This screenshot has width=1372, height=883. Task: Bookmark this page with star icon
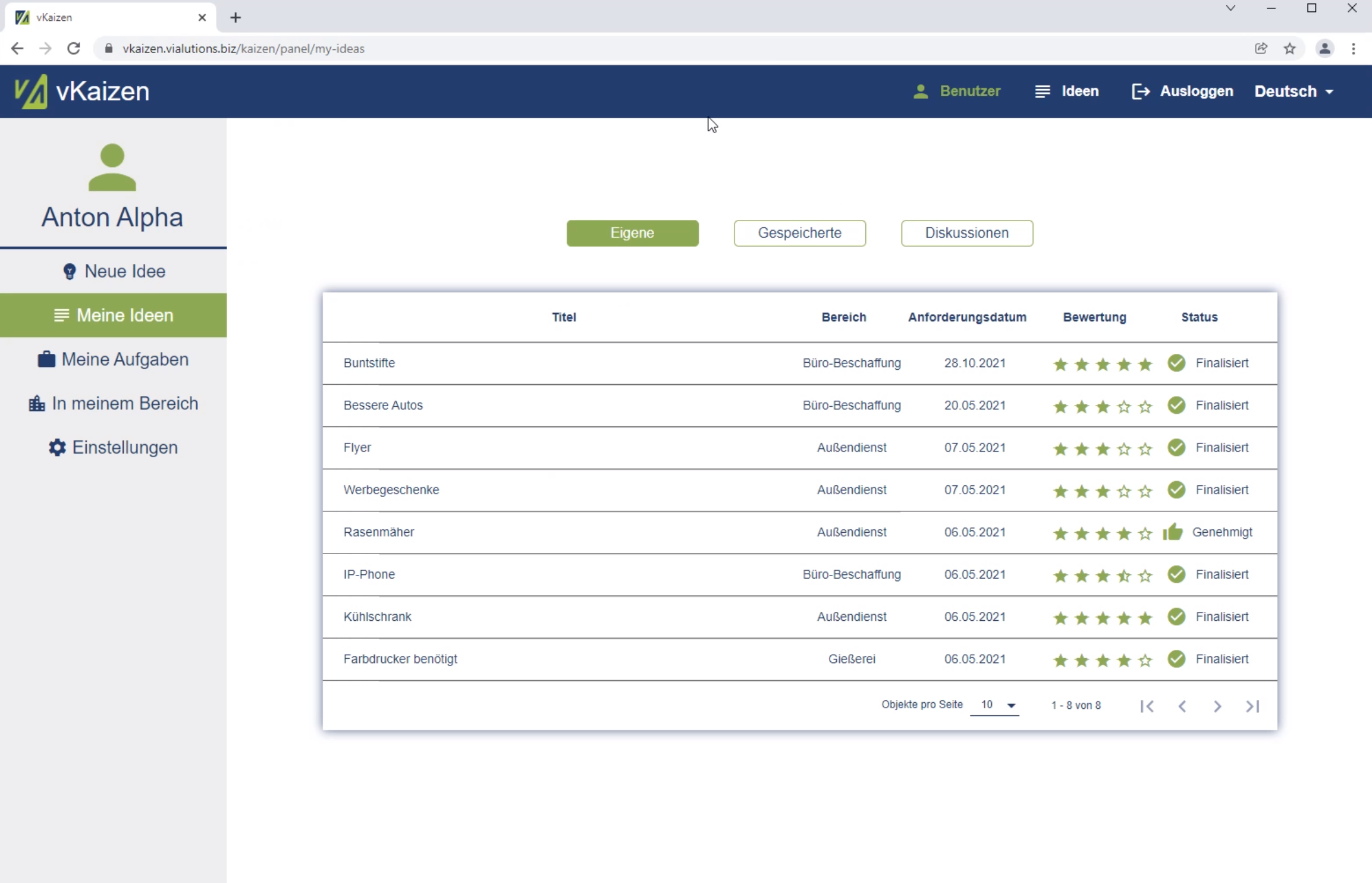click(1289, 49)
